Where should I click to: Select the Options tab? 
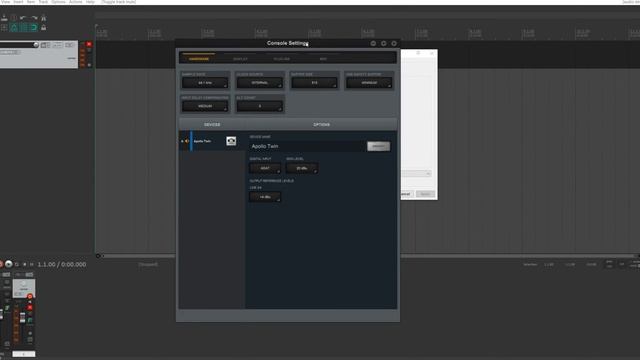click(x=321, y=124)
